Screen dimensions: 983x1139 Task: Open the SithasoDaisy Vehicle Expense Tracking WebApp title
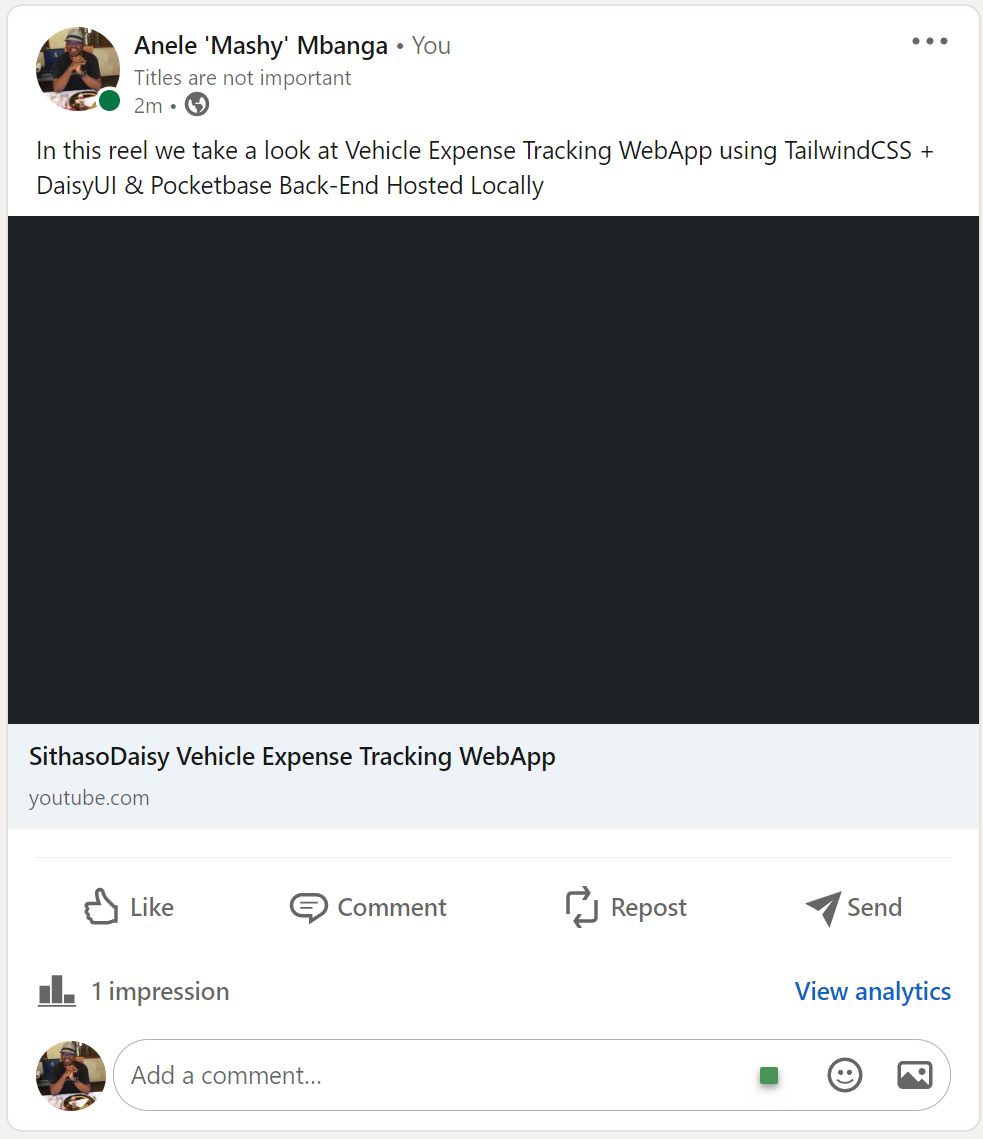[x=292, y=757]
